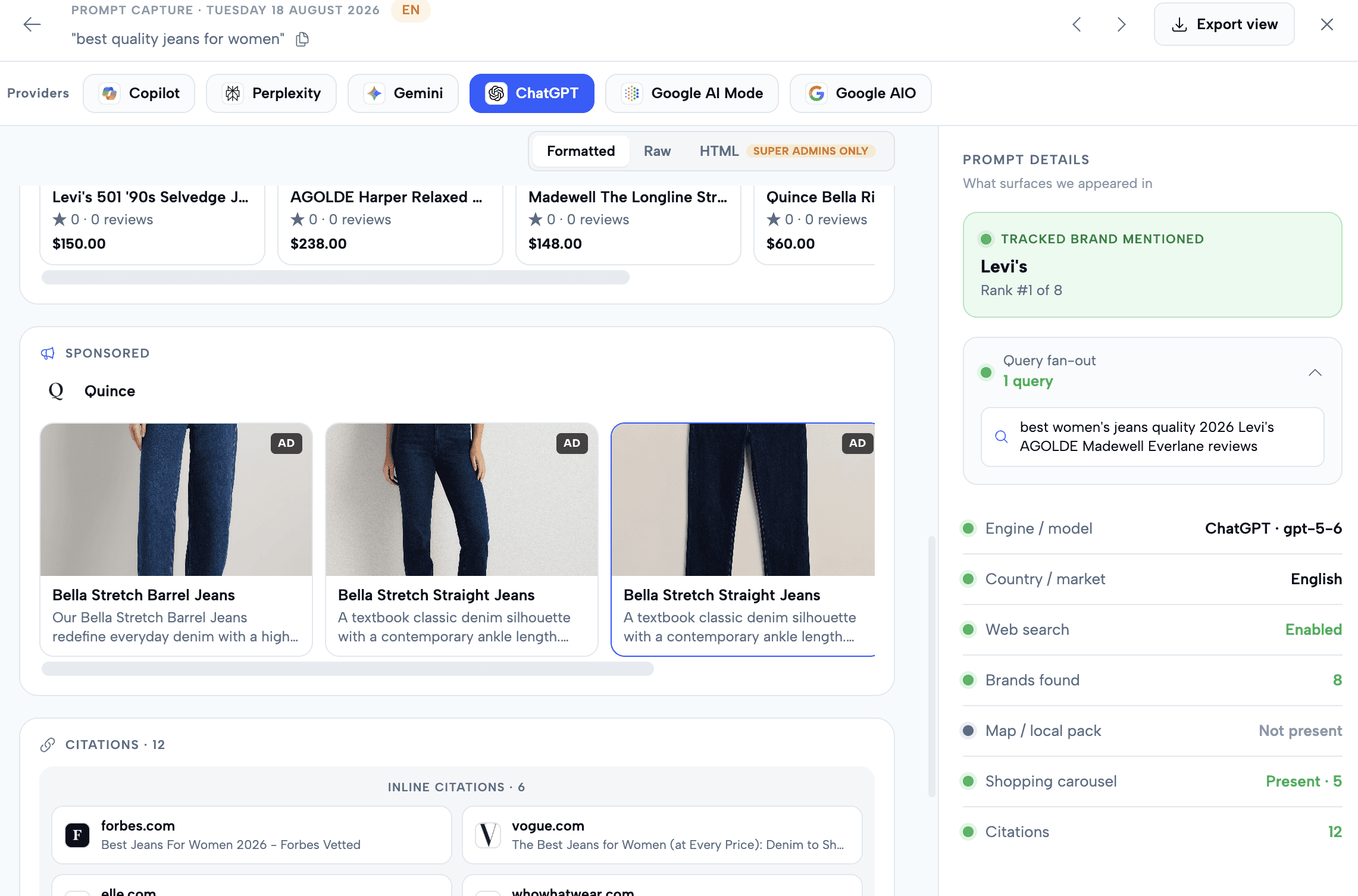Click the sponsored ads horizontal scrollbar
The width and height of the screenshot is (1358, 896).
click(348, 669)
